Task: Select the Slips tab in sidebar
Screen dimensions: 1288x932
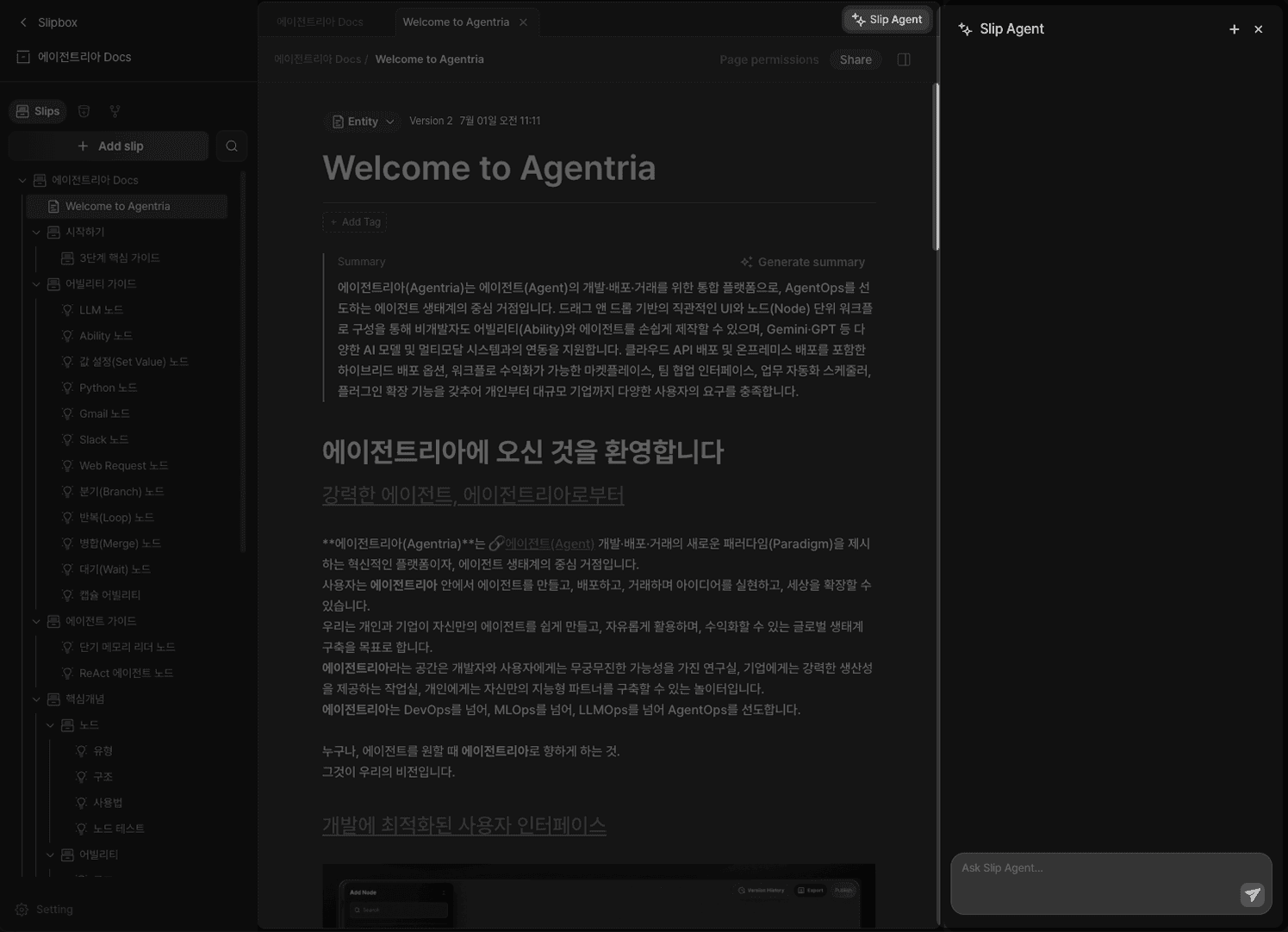Action: (x=38, y=111)
